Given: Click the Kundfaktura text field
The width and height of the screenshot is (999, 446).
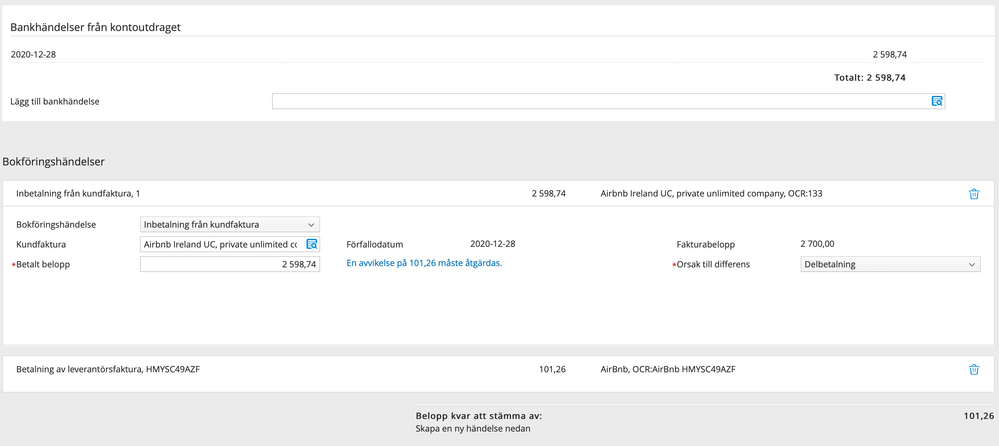Looking at the screenshot, I should click(221, 244).
